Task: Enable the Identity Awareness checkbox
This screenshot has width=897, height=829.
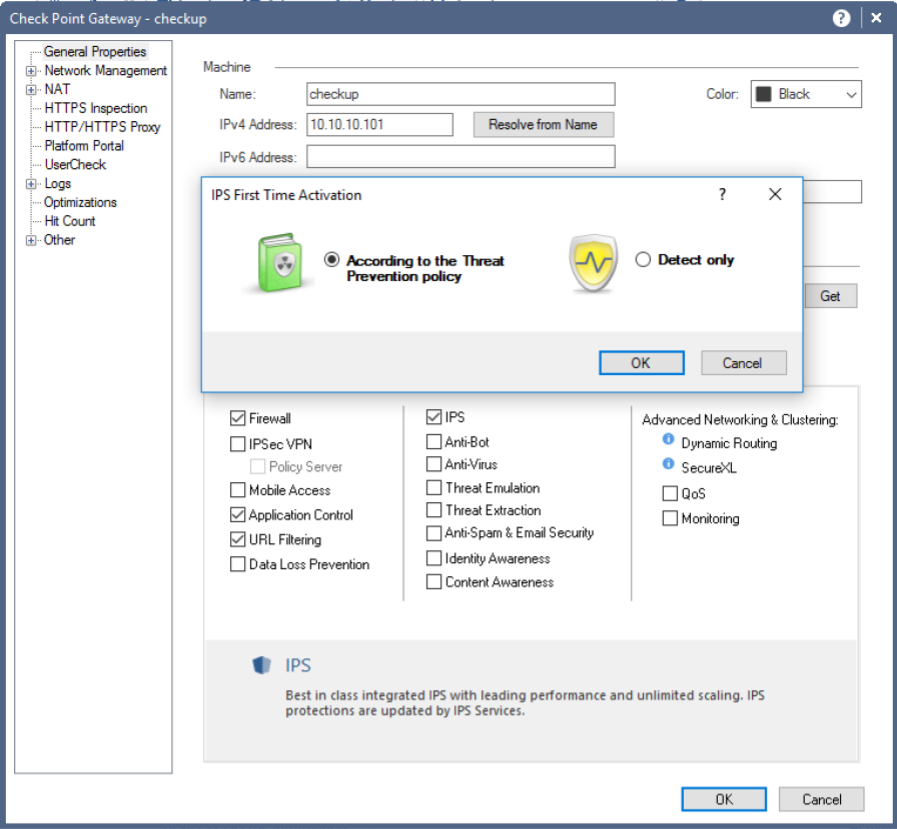Action: 434,558
